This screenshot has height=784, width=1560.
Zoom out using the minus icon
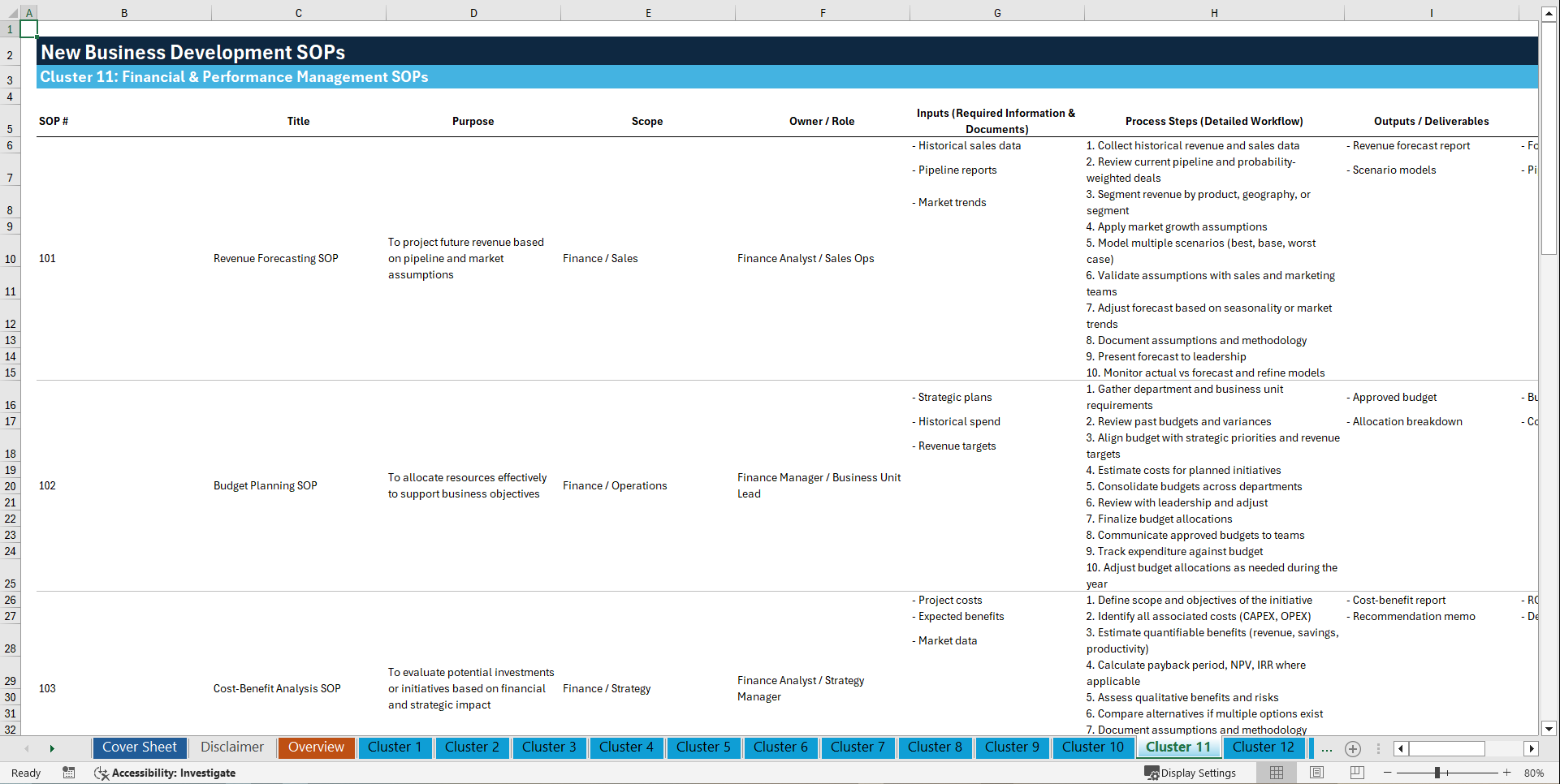coord(1386,773)
